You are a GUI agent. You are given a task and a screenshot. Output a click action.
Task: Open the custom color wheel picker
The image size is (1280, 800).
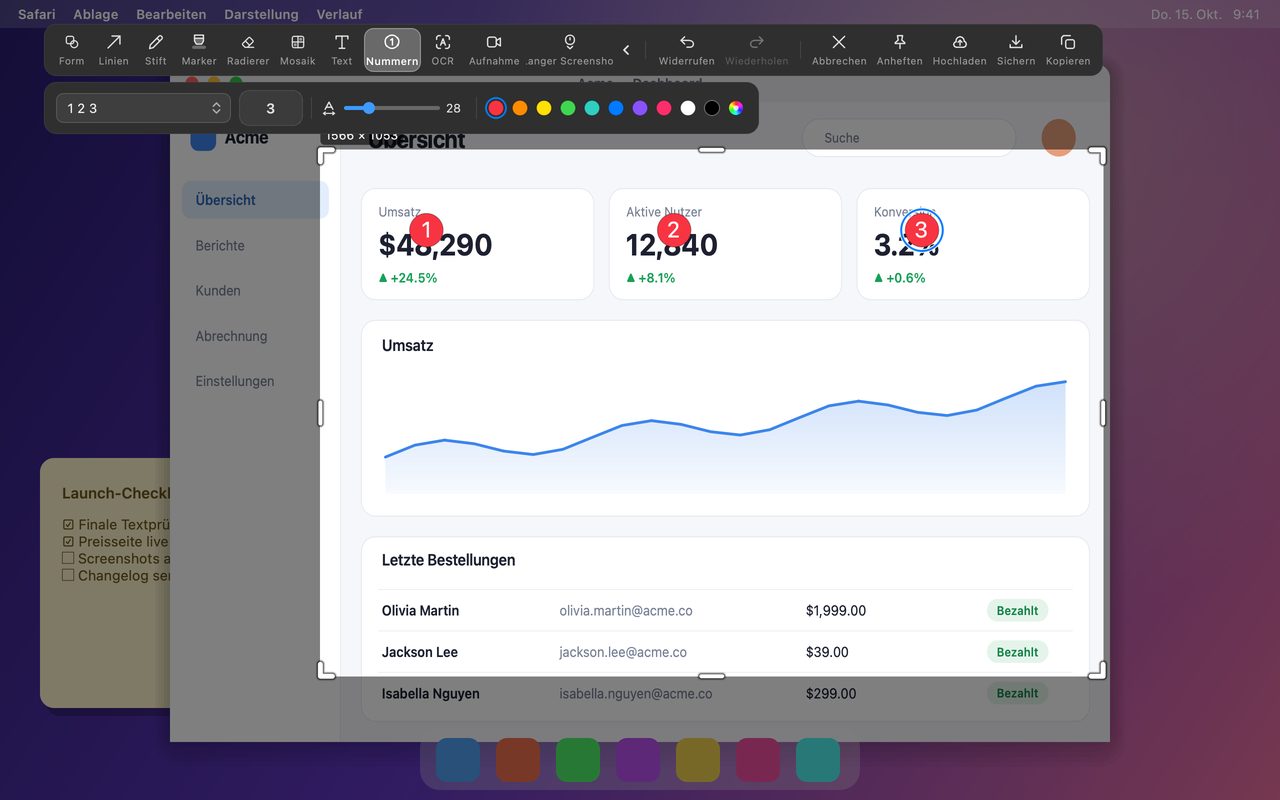(736, 108)
